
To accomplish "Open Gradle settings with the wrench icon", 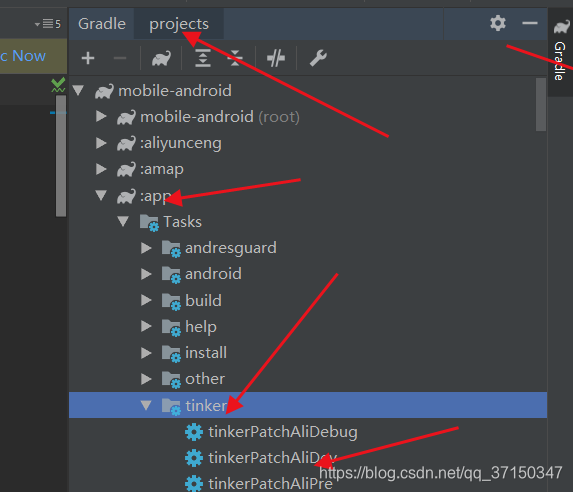I will [x=318, y=58].
